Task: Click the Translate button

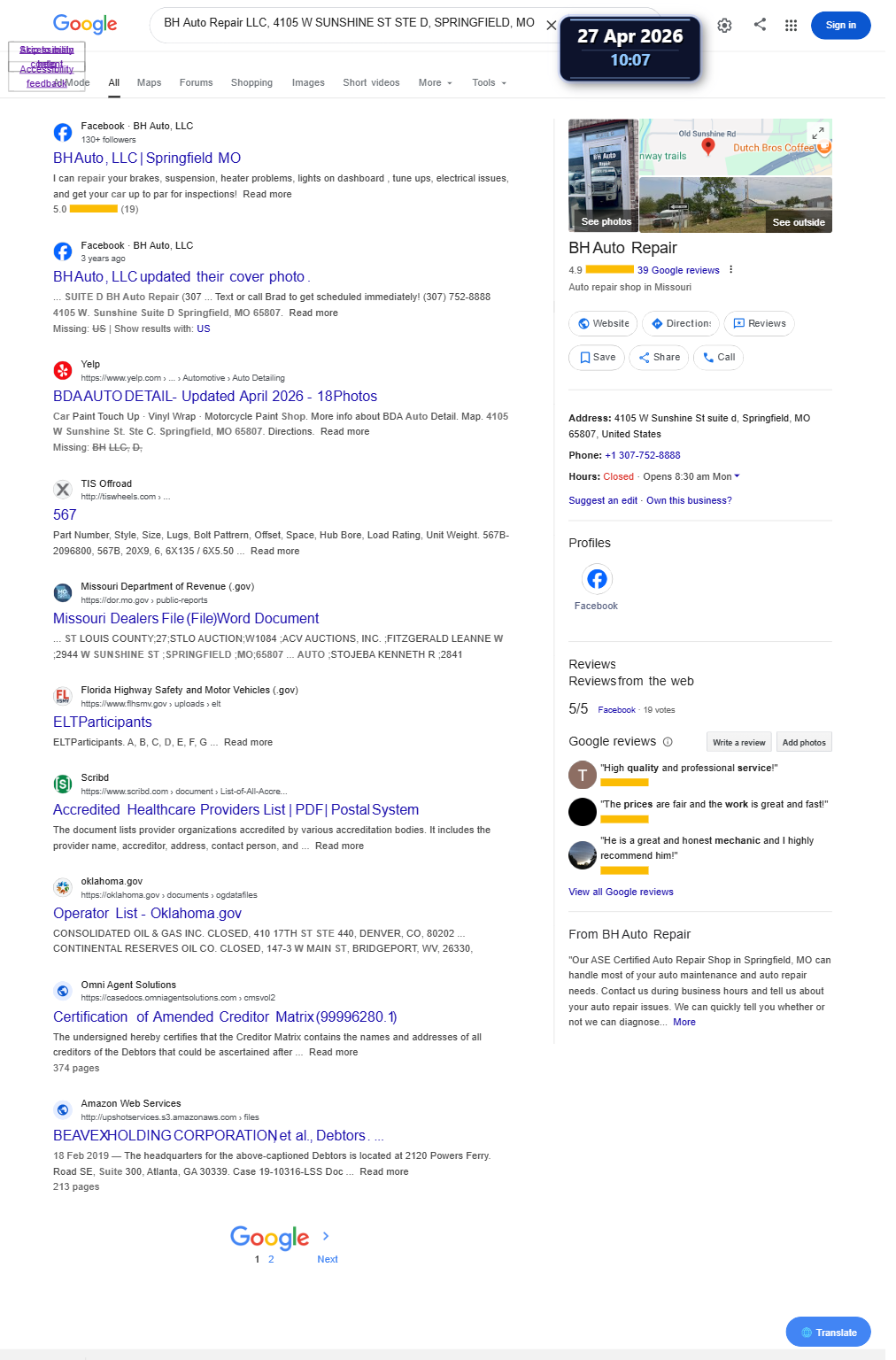Action: [x=828, y=1333]
